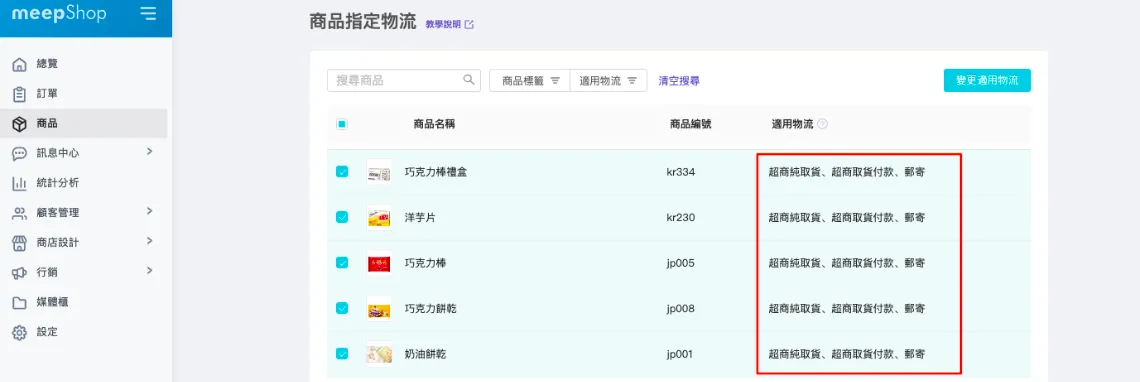
Task: Uncheck the 奶油餅乾 row checkbox
Action: [x=342, y=354]
